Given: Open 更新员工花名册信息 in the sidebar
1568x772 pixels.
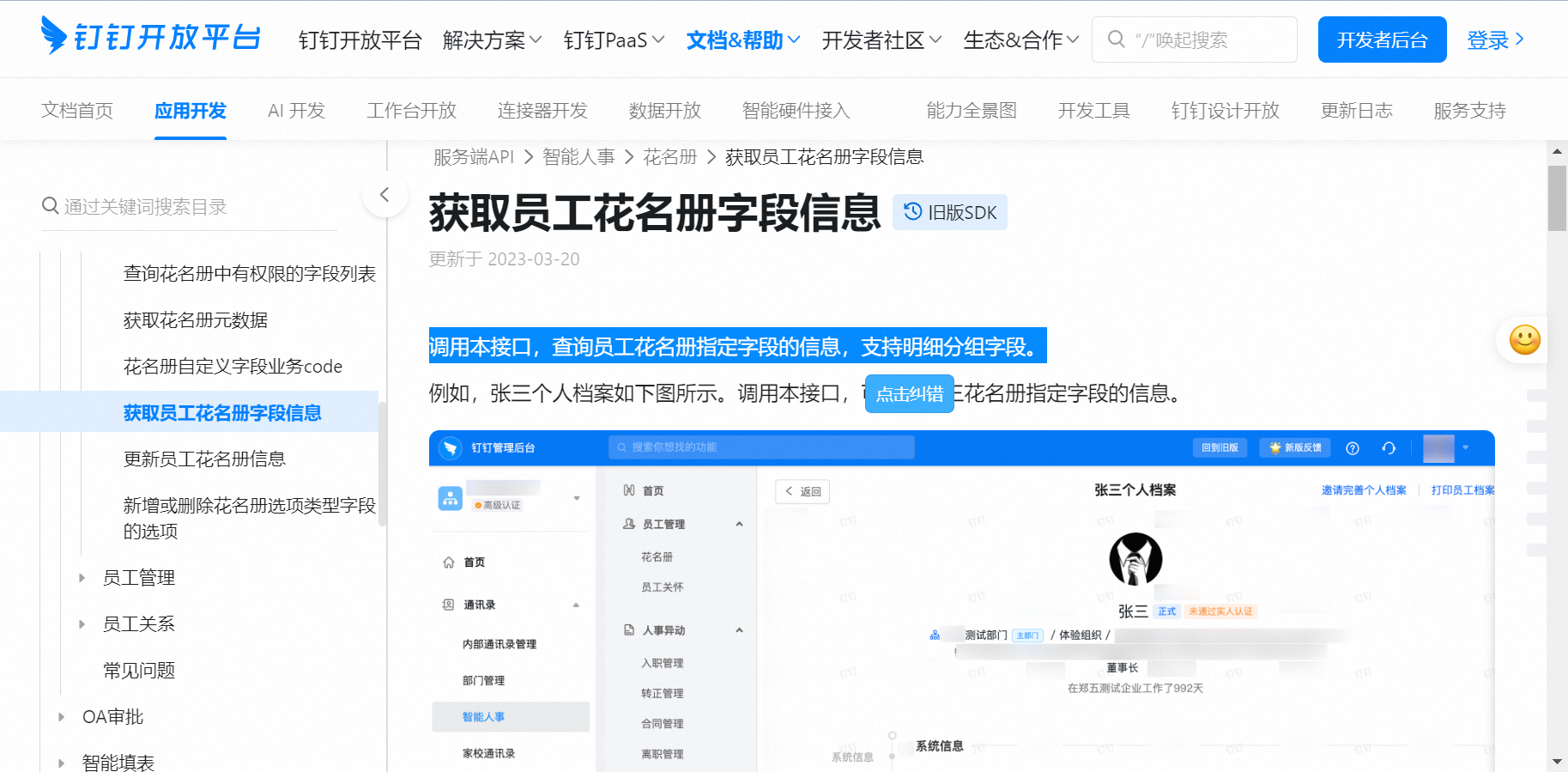Looking at the screenshot, I should click(x=204, y=459).
